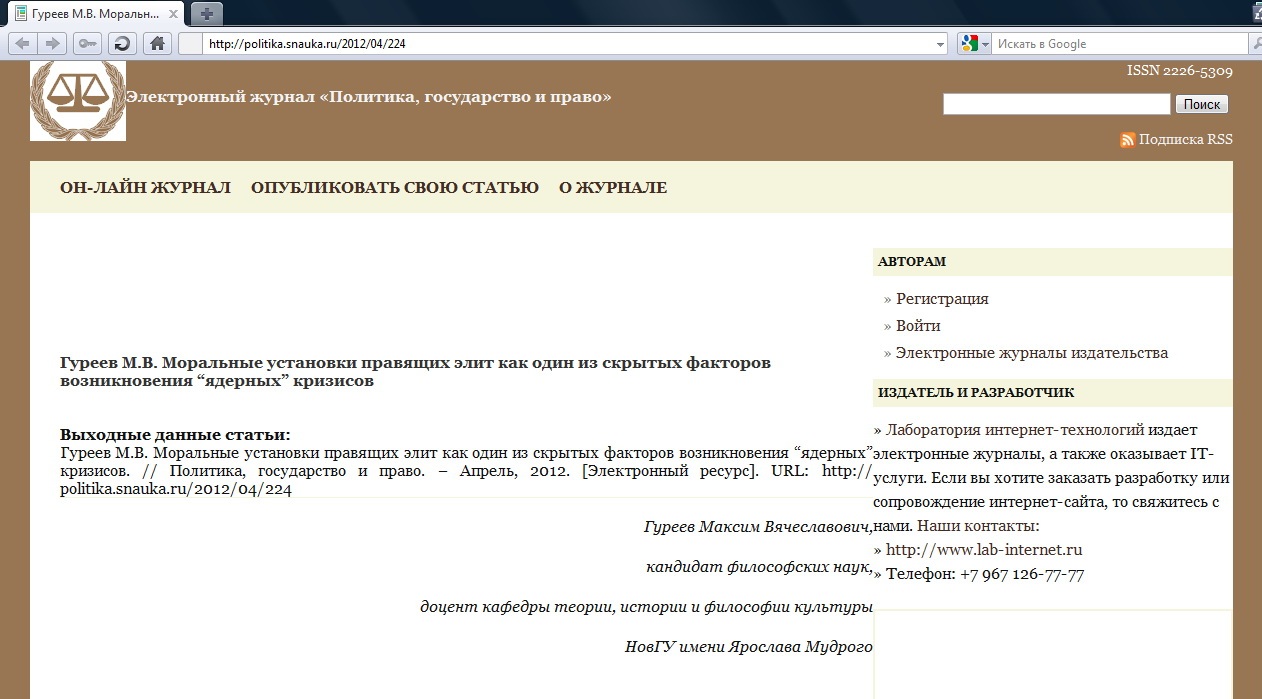The height and width of the screenshot is (699, 1262).
Task: Open ОПУБЛИКОВАТЬ СВОЮ СТАТЬЮ menu item
Action: [395, 188]
